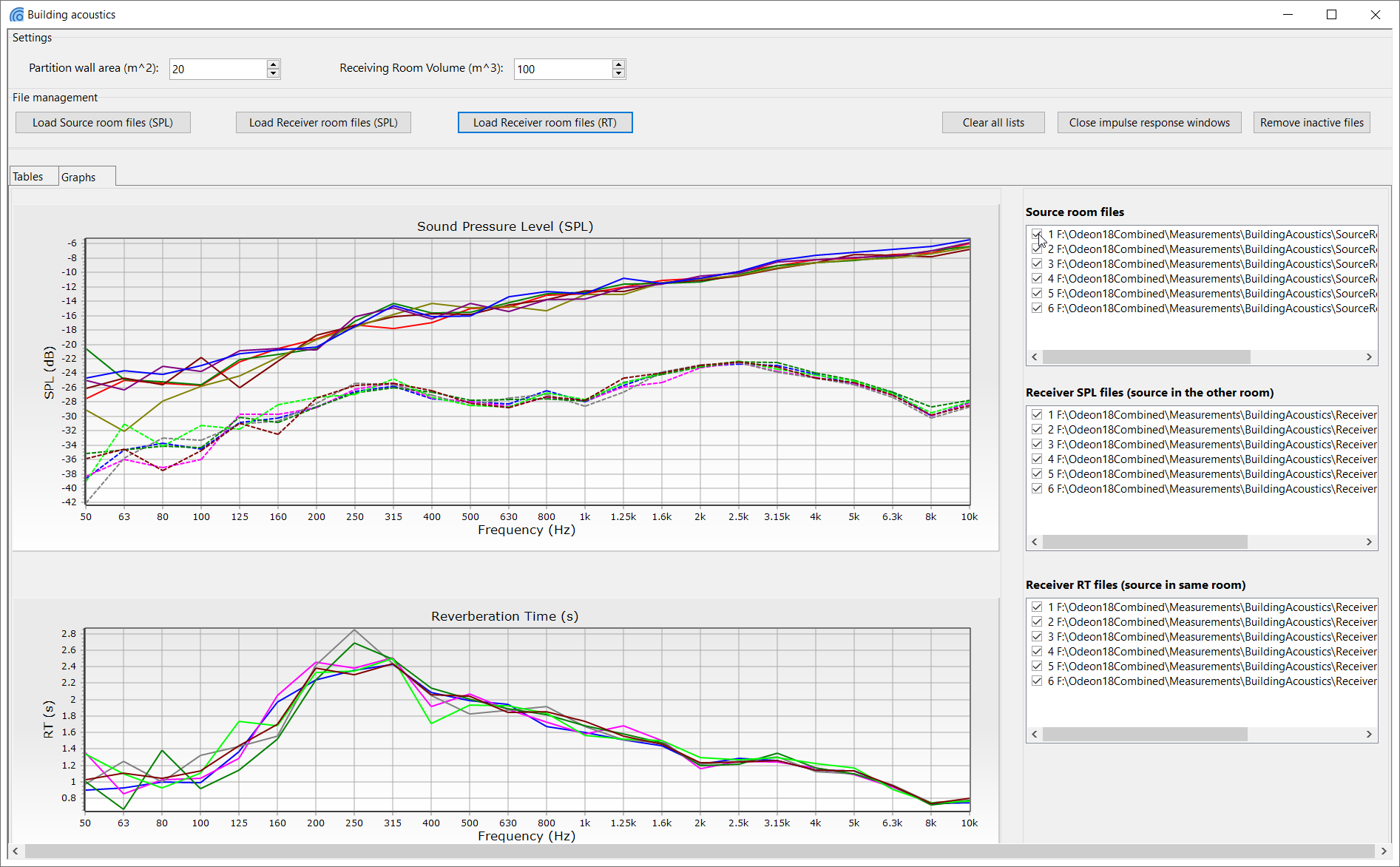Click the Building acoustics app icon
1400x867 pixels.
coord(16,15)
